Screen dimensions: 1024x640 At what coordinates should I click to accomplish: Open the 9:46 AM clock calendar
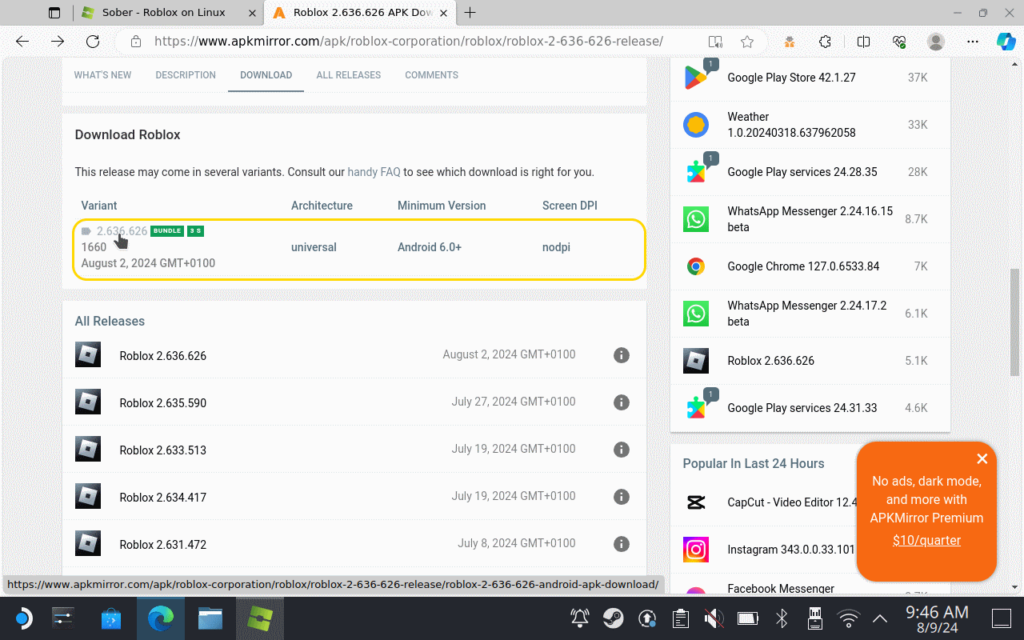tap(936, 619)
